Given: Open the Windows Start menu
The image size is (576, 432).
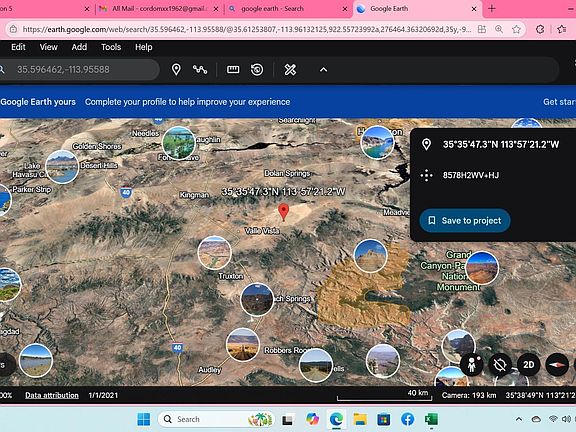Looking at the screenshot, I should coord(143,419).
